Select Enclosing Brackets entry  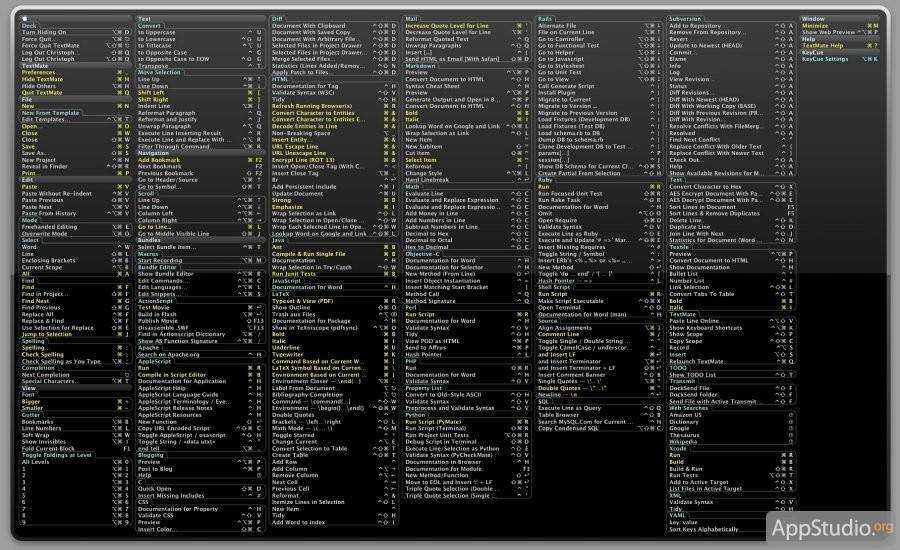pos(49,260)
